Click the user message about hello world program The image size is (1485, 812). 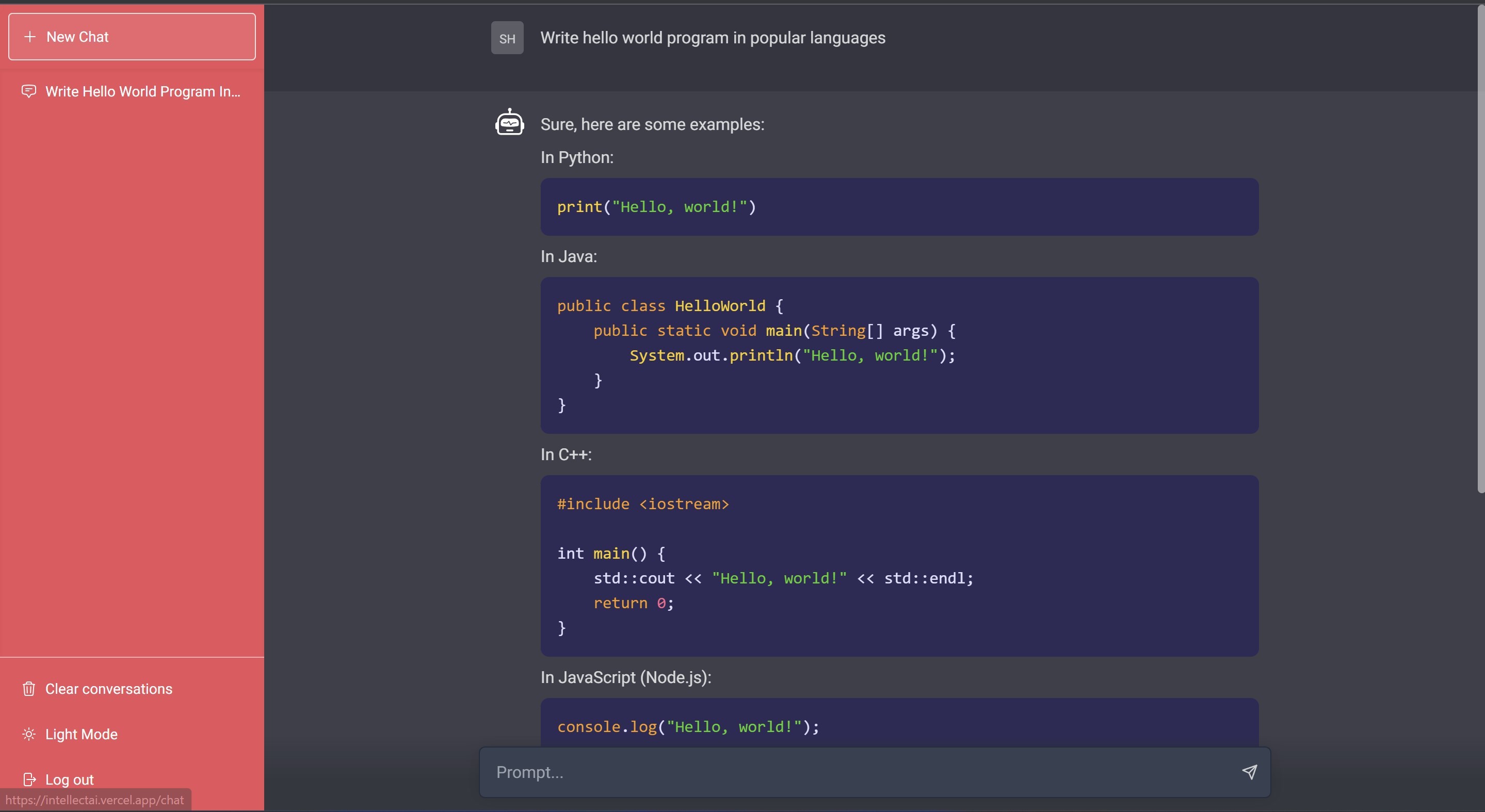712,38
